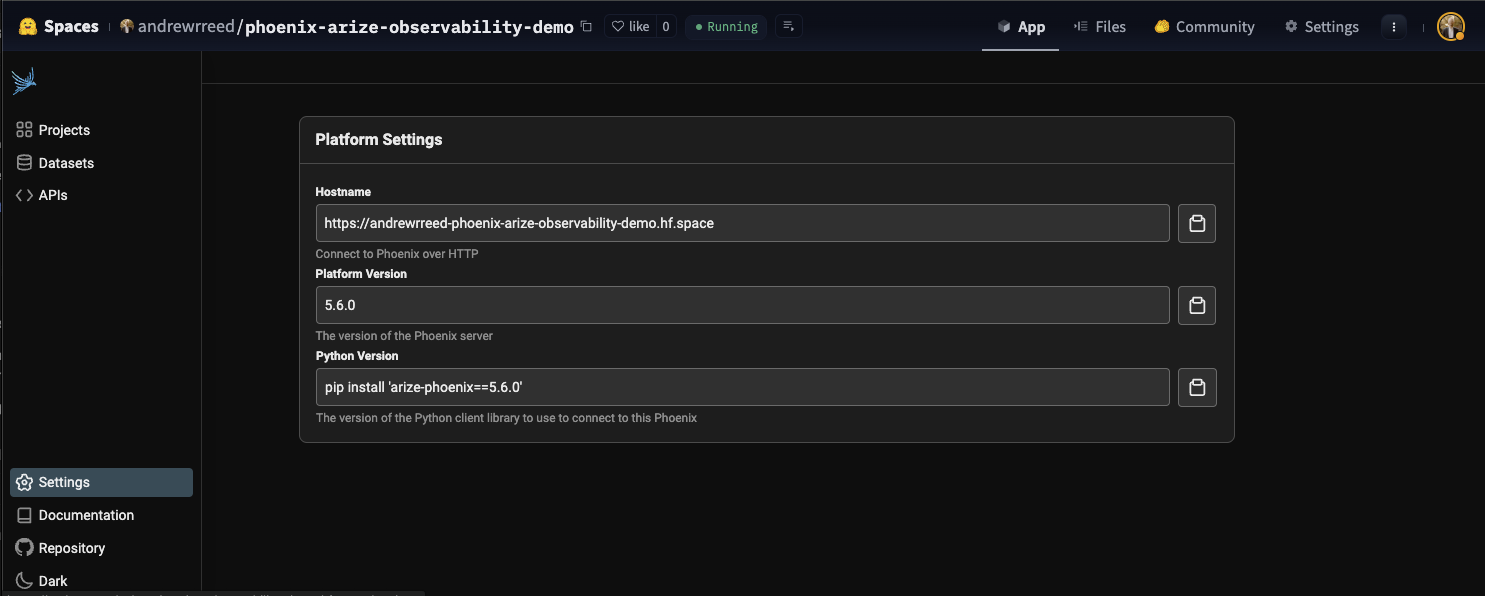1485x596 pixels.
Task: Open the three-dot more options menu
Action: tap(1393, 27)
